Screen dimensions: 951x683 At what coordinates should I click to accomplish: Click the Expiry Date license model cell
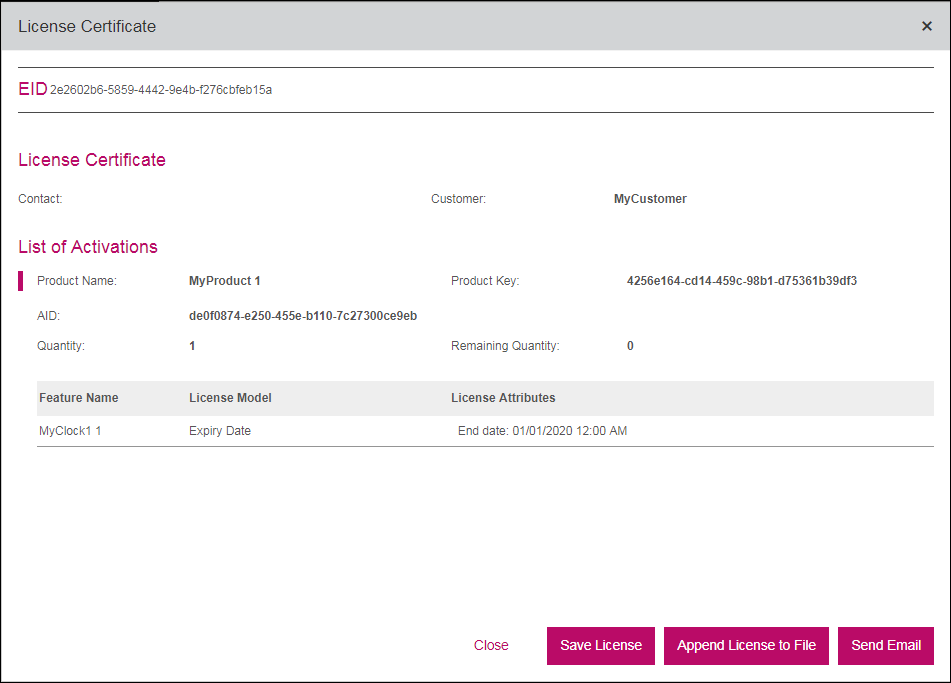(x=220, y=431)
